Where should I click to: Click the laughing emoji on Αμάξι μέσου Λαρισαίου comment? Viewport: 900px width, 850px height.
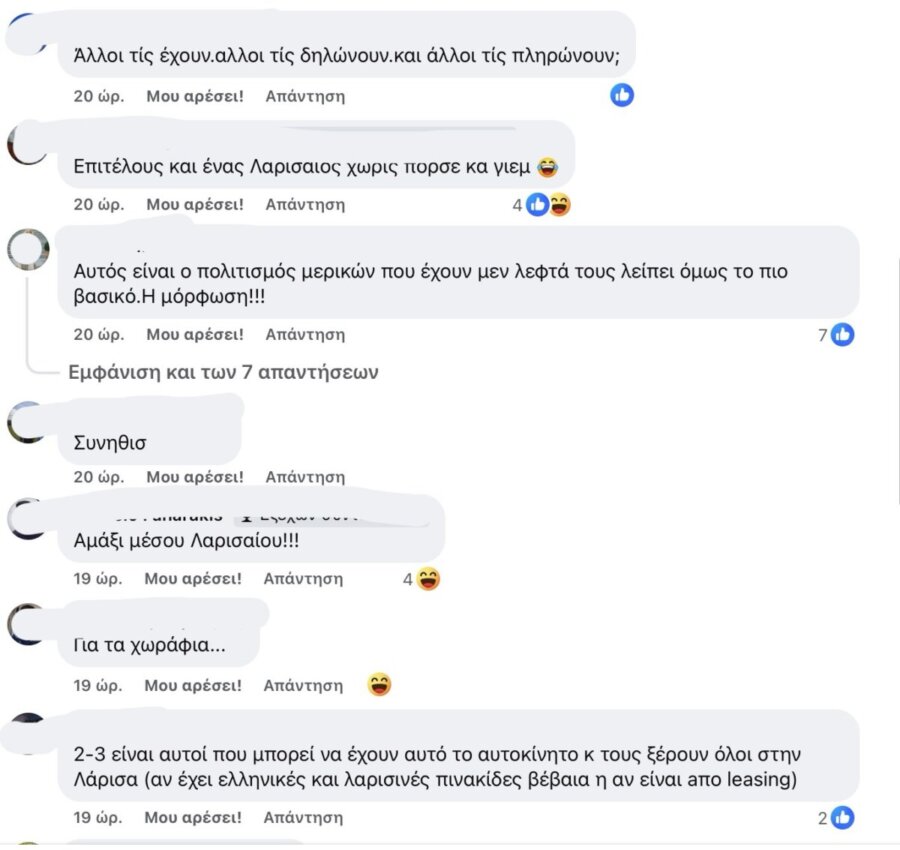click(x=428, y=579)
